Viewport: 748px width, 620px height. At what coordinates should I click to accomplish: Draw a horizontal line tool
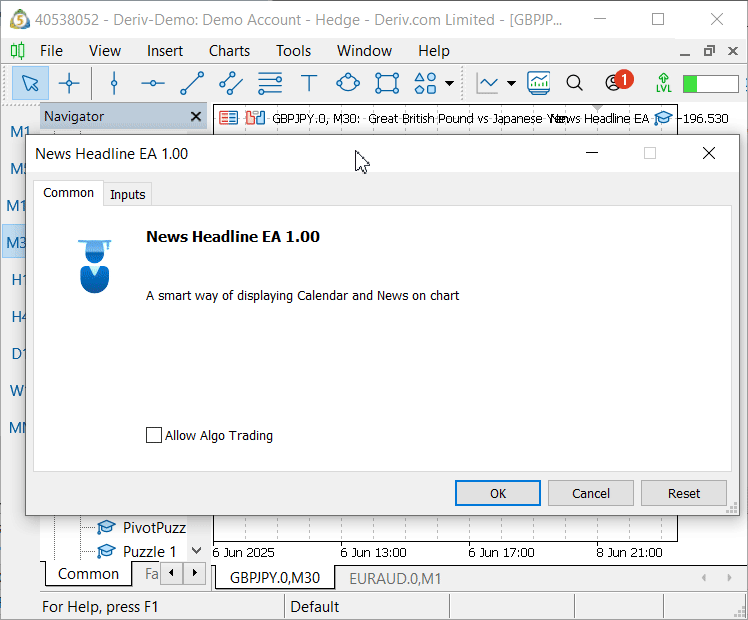(153, 83)
